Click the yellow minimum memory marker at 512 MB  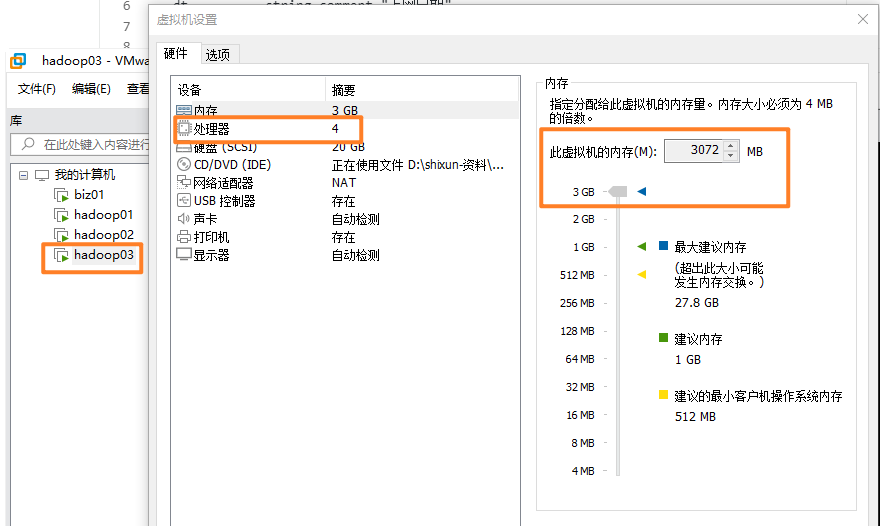click(x=641, y=275)
